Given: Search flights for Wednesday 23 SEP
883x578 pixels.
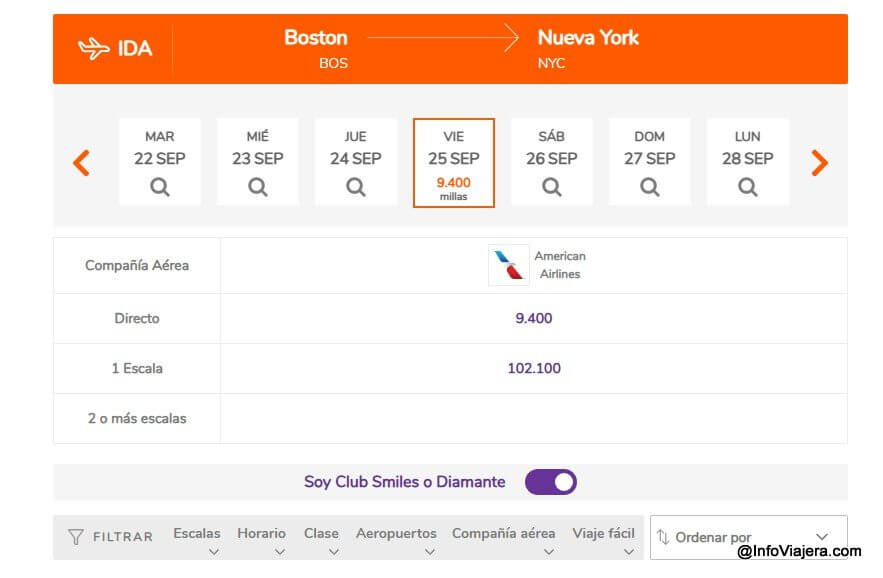Looking at the screenshot, I should click(x=257, y=186).
